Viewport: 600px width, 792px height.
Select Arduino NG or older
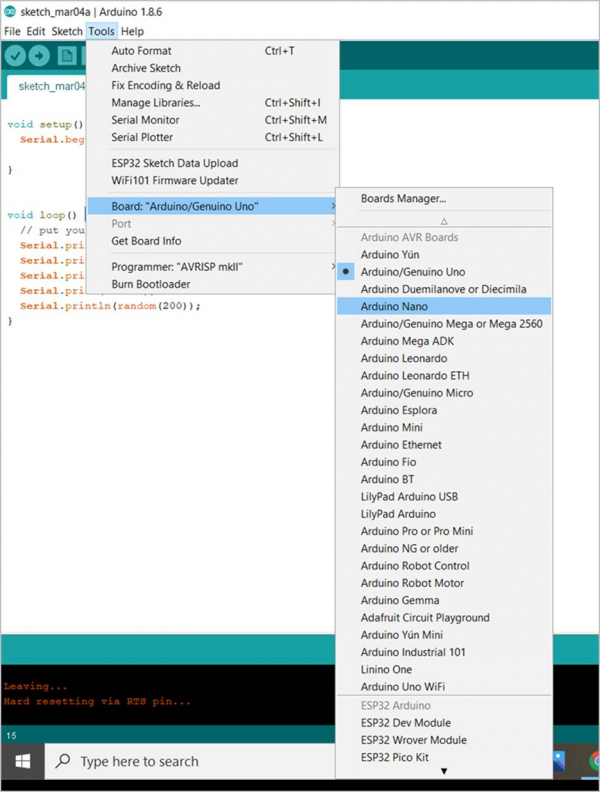[444, 548]
